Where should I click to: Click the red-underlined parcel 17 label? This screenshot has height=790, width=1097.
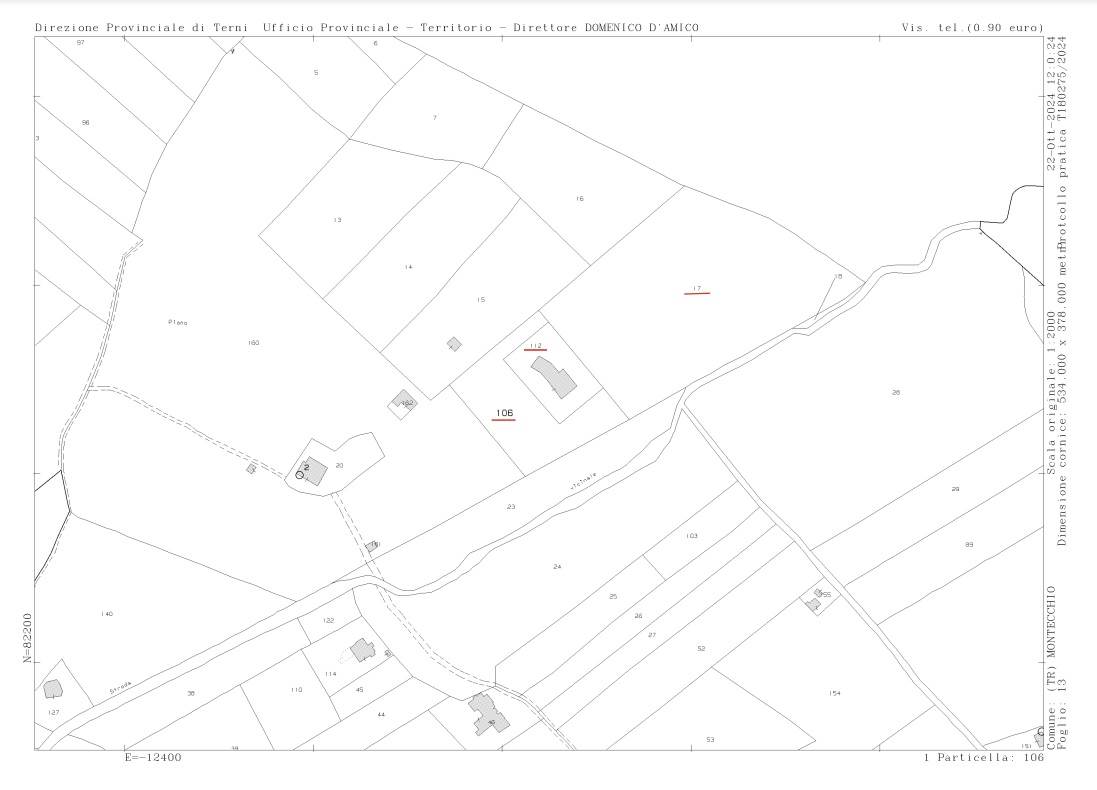[697, 288]
